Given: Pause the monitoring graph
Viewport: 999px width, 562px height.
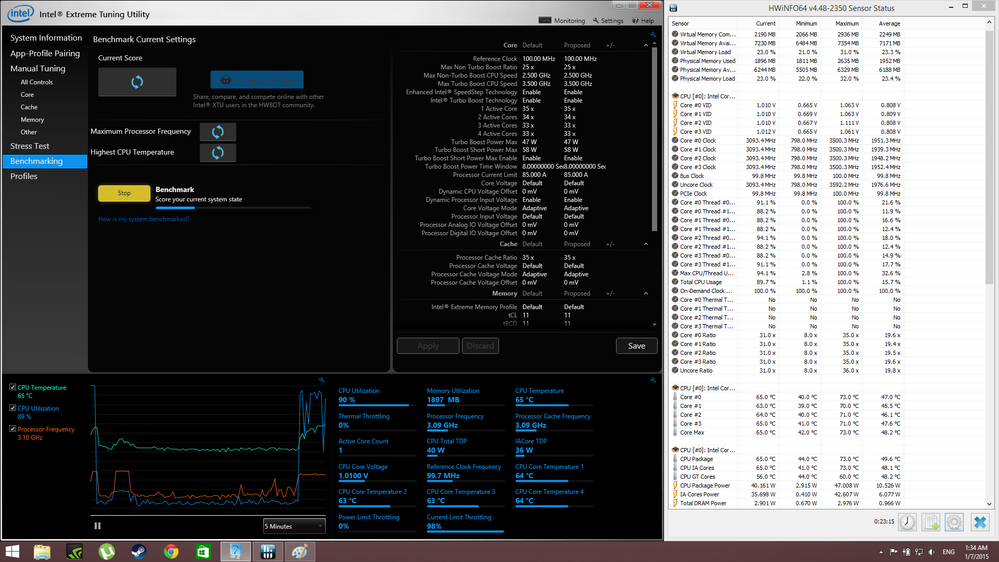Looking at the screenshot, I should coord(97,526).
